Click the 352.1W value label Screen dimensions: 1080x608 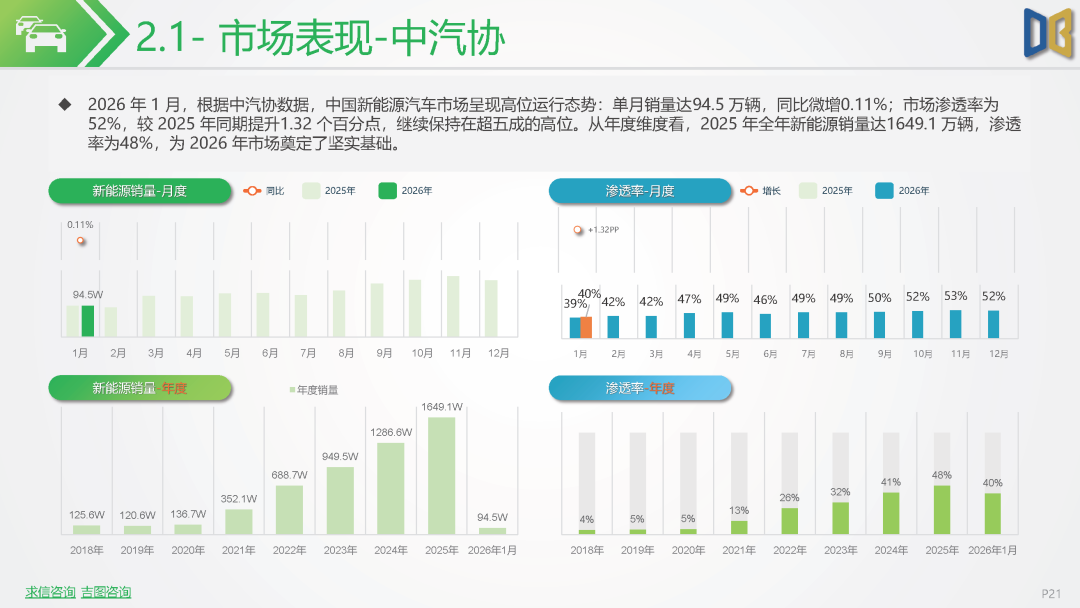[x=239, y=499]
